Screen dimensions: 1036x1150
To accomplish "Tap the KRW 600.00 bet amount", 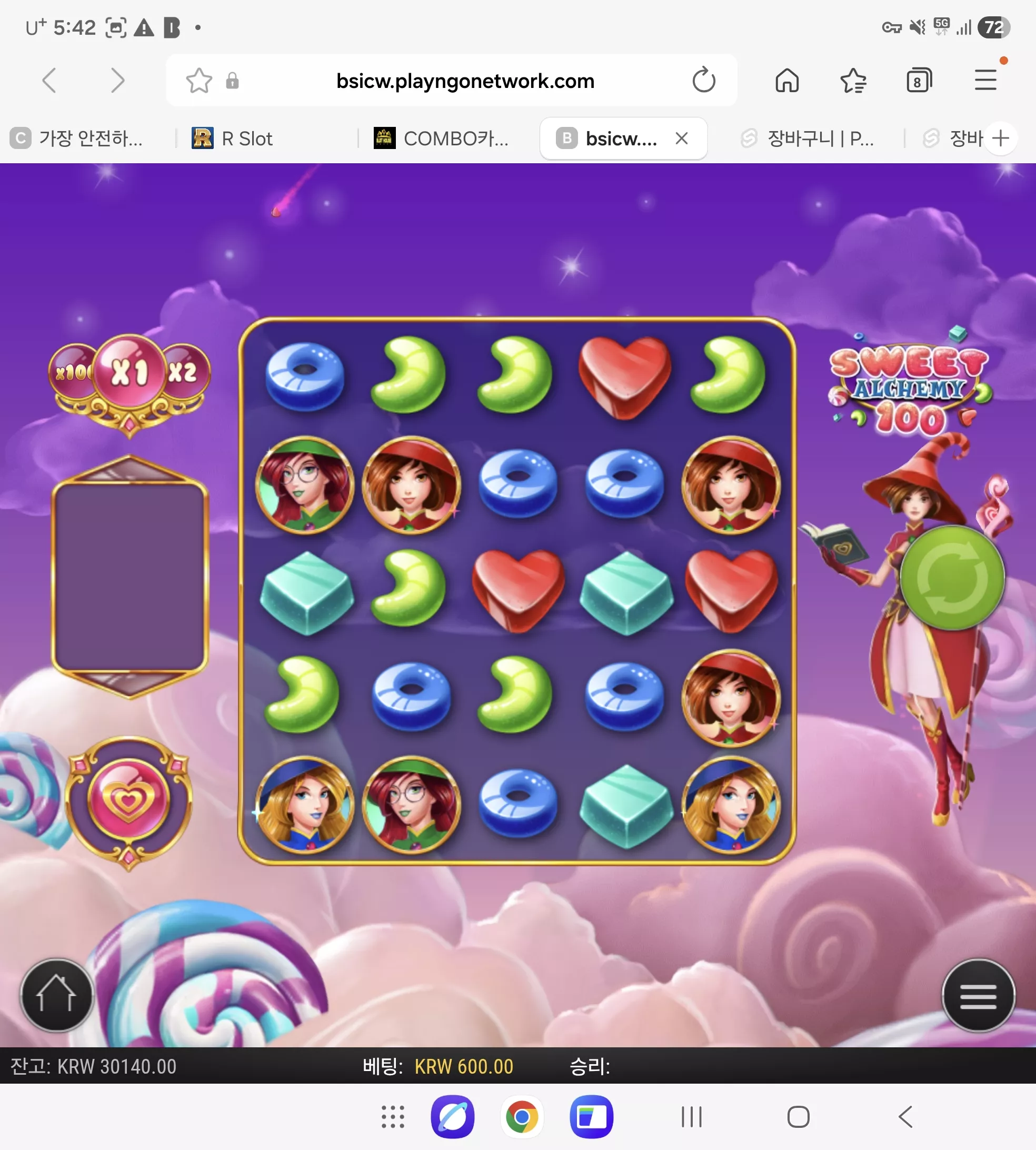I will [x=464, y=1066].
